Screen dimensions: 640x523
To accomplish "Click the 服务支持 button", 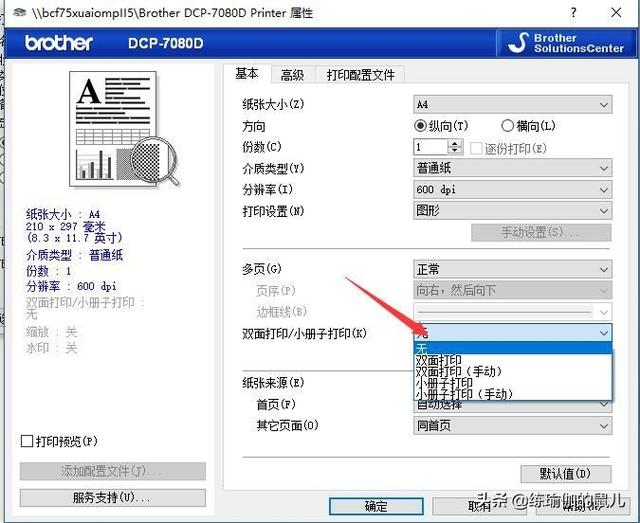I will pos(113,498).
